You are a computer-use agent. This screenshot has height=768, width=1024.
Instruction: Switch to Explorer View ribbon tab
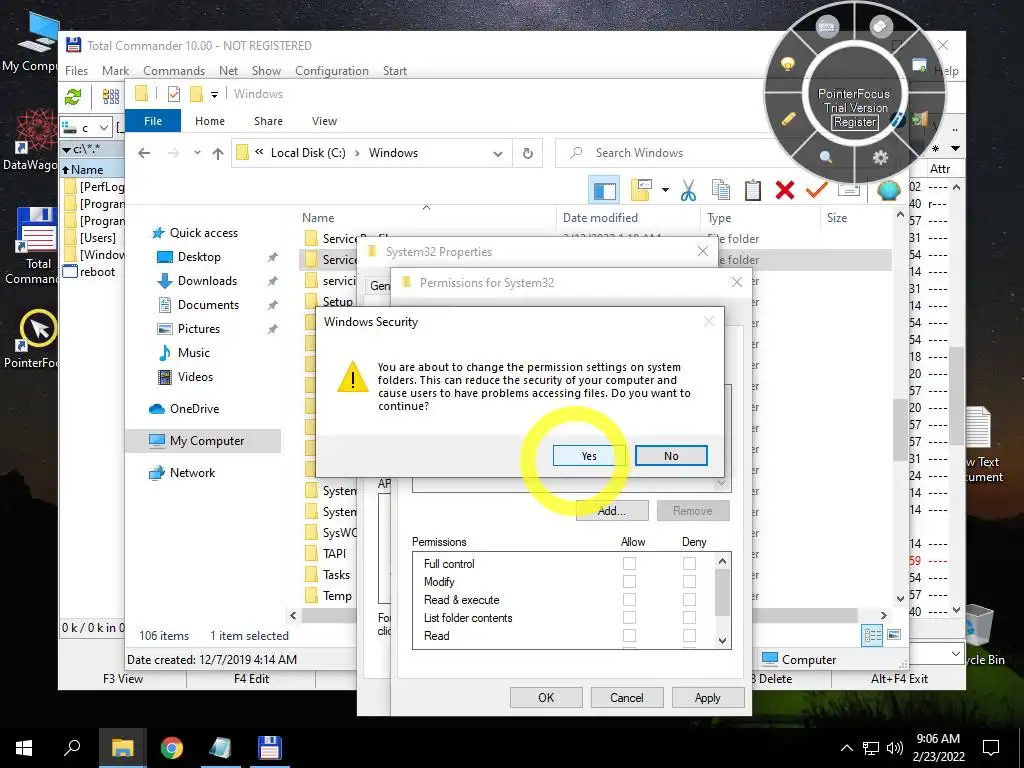[x=325, y=121]
